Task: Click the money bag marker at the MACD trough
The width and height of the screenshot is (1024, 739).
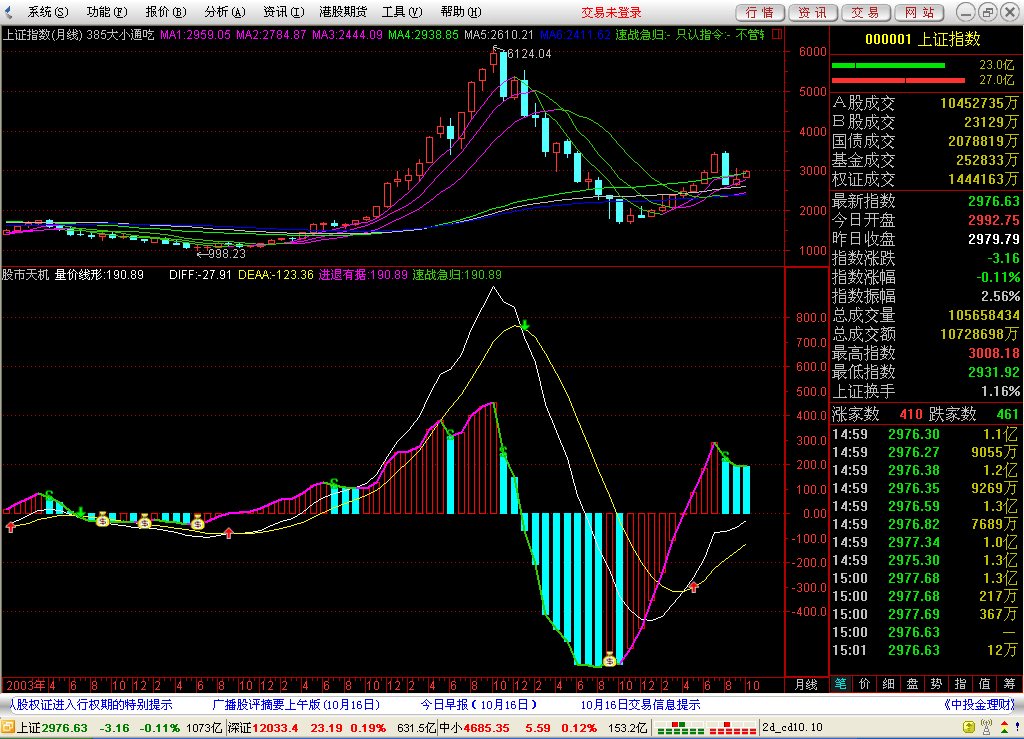Action: coord(609,660)
